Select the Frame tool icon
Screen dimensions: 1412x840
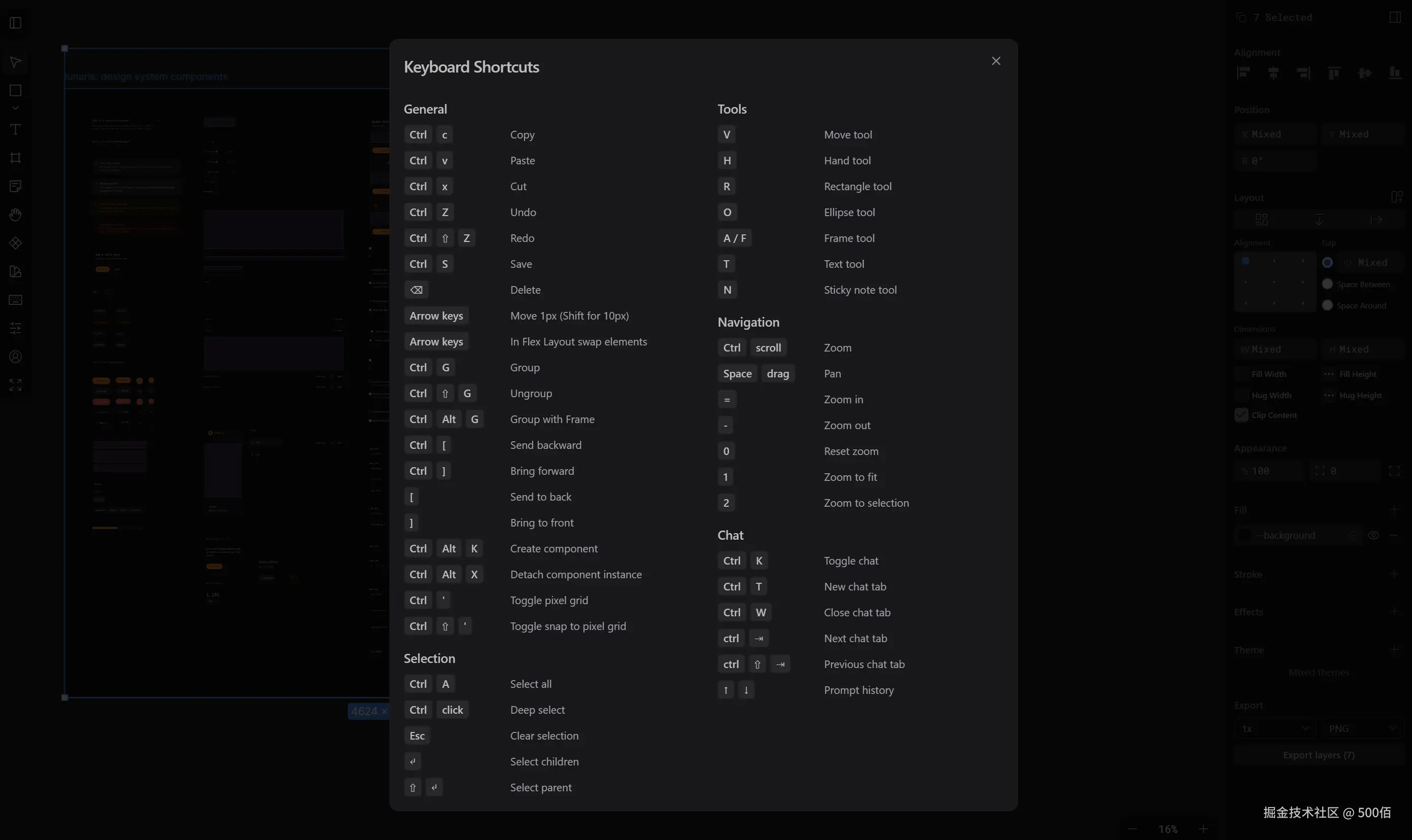pos(15,158)
